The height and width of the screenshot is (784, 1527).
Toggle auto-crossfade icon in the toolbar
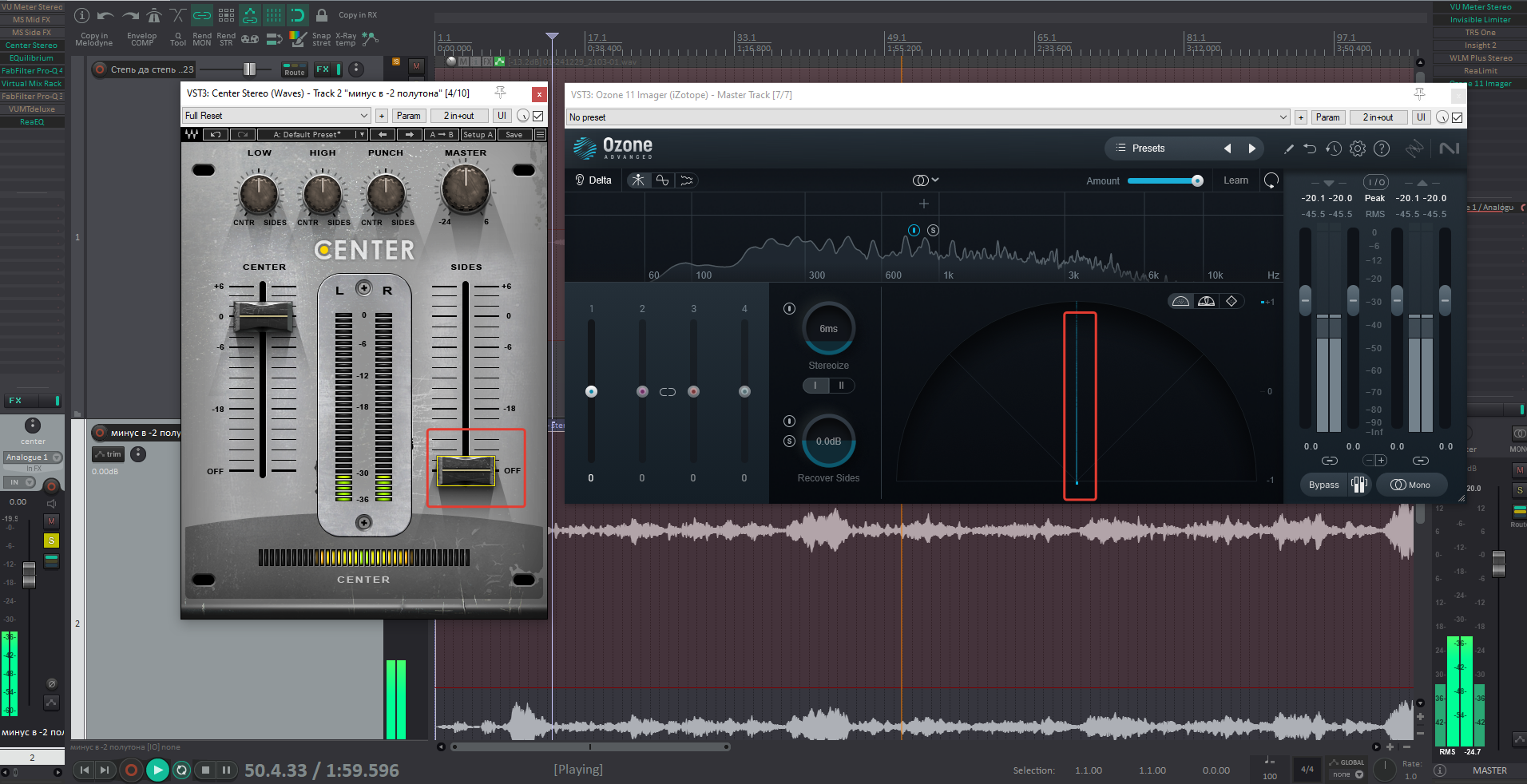point(178,15)
